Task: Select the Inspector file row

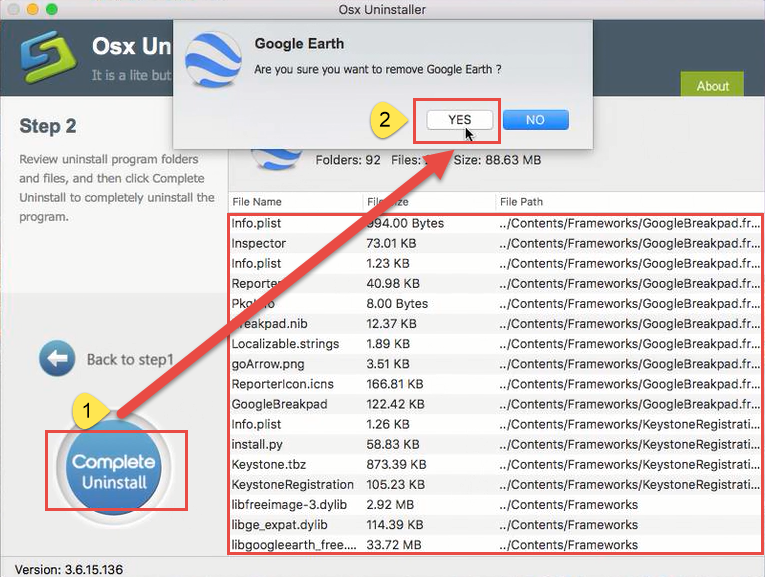Action: click(x=259, y=243)
